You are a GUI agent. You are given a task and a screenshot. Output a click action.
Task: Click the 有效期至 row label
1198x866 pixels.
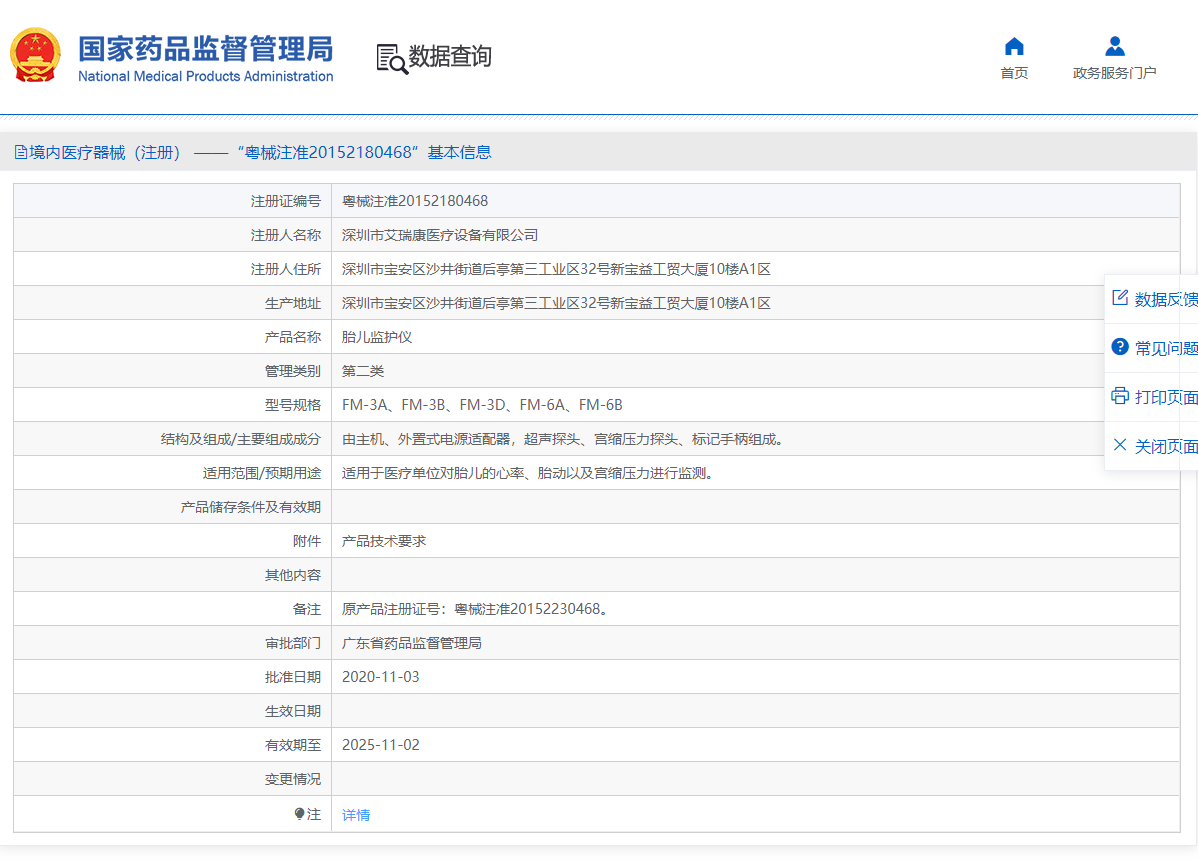(x=293, y=745)
